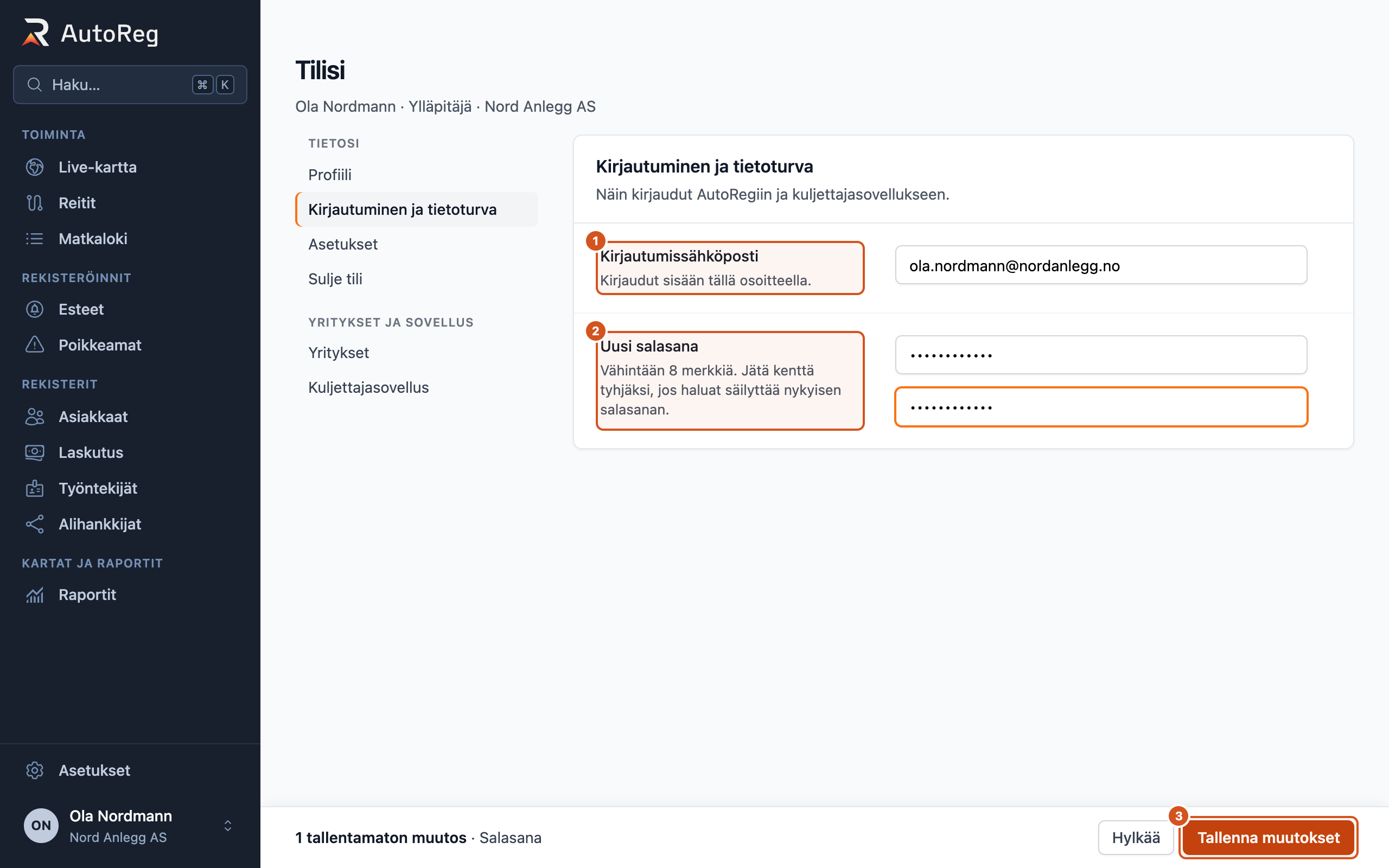Select Kirjautuminen ja tietoturva section
Viewport: 1389px width, 868px height.
tap(417, 209)
